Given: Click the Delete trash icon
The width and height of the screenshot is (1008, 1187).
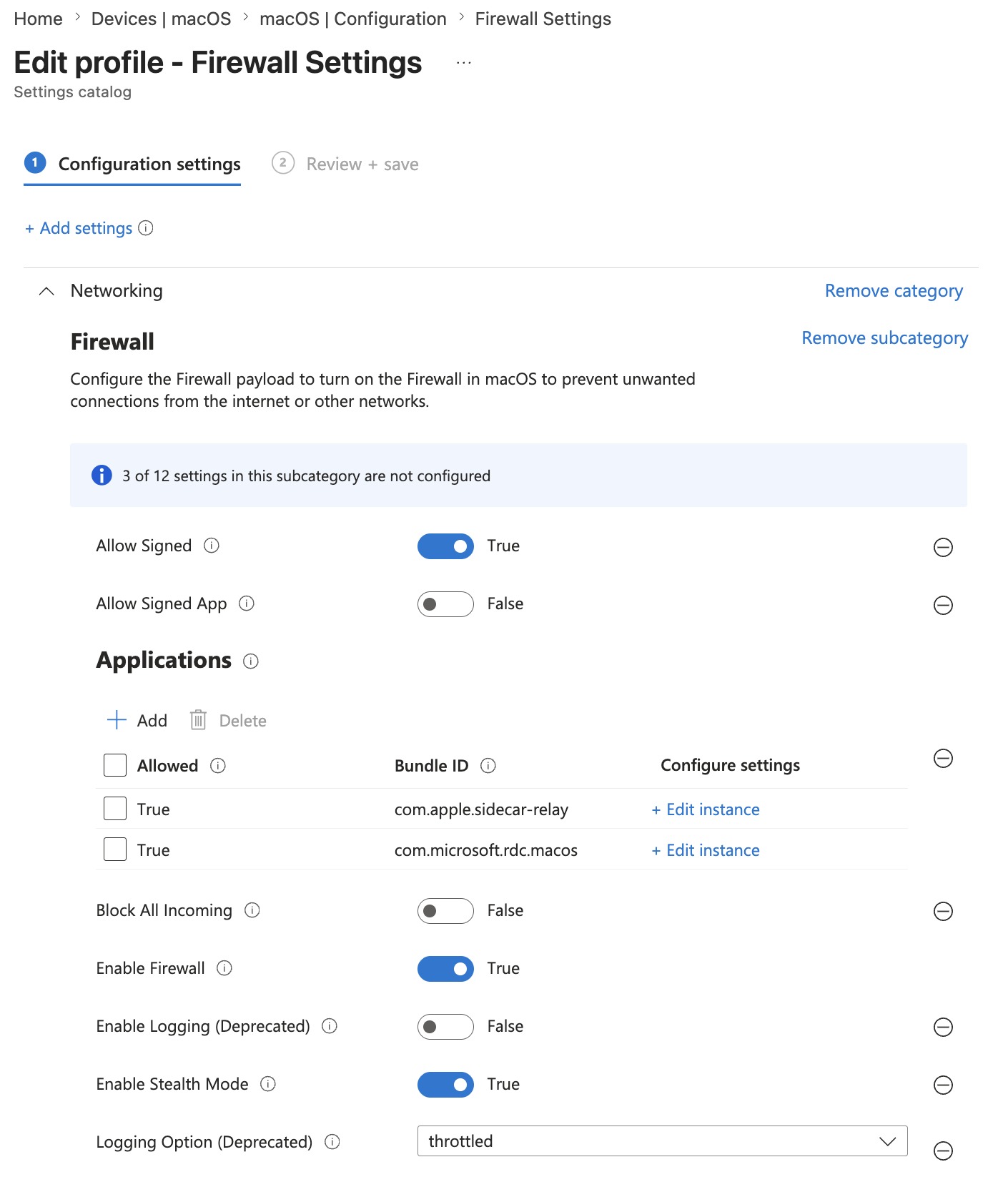Looking at the screenshot, I should [198, 720].
